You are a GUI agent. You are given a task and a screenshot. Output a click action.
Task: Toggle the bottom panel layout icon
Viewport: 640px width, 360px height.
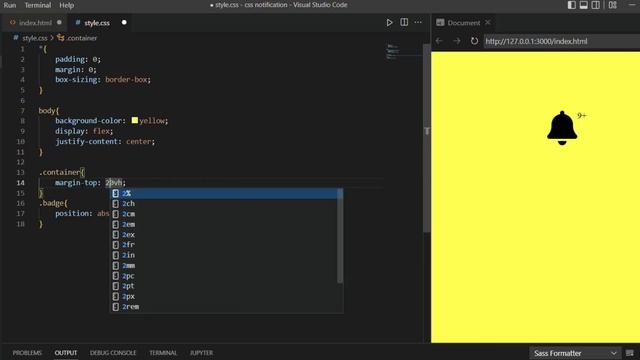pyautogui.click(x=584, y=5)
